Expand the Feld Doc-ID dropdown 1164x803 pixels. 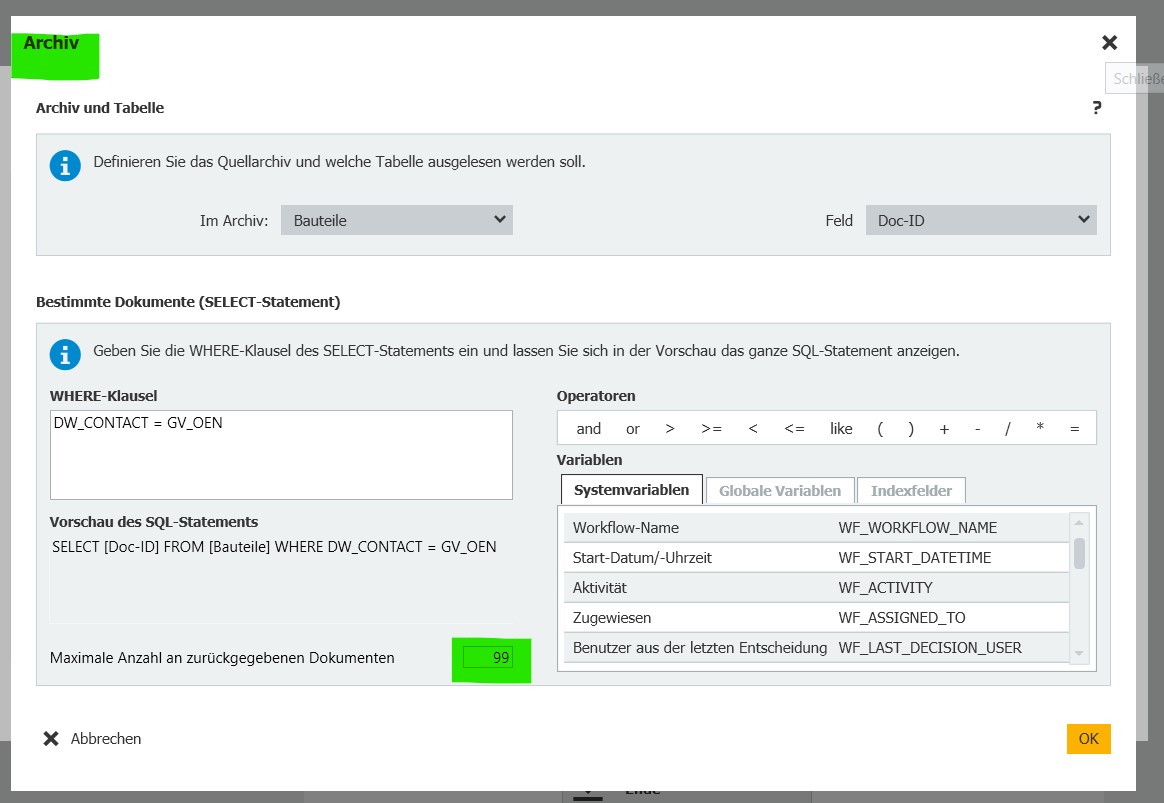tap(980, 220)
